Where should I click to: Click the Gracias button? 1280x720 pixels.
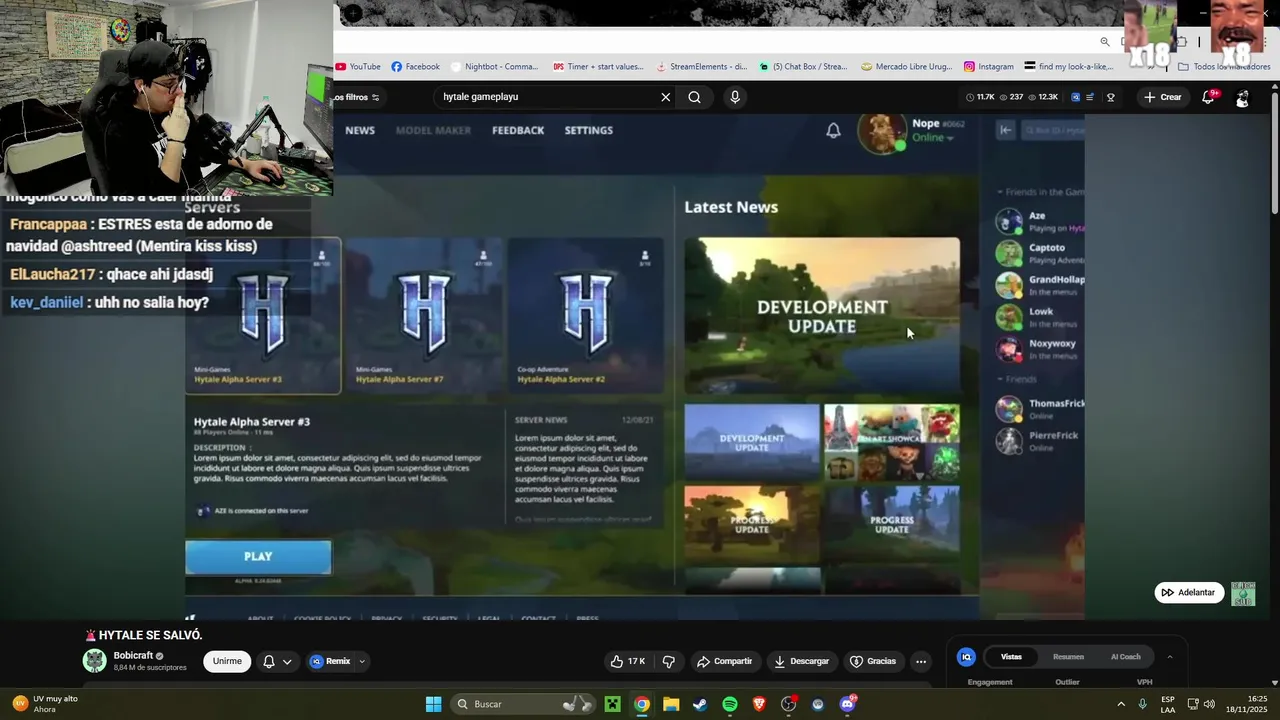[x=873, y=661]
